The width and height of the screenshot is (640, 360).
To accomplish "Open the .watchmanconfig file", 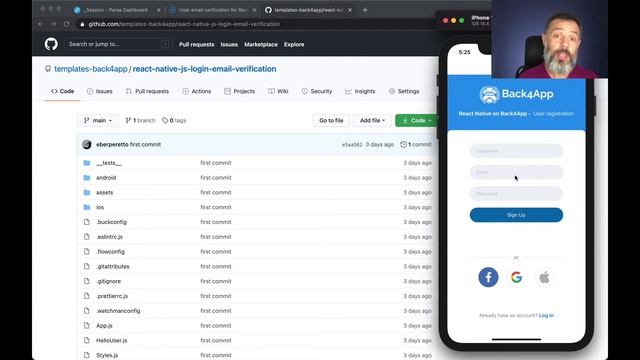I will pyautogui.click(x=118, y=311).
